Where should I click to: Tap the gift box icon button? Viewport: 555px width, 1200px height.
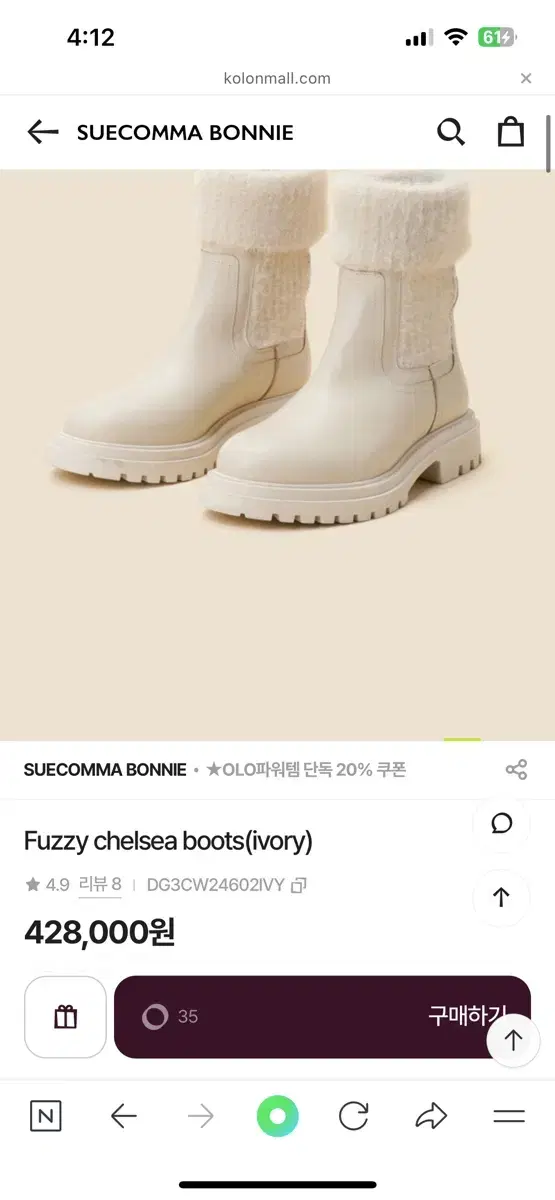tap(65, 1017)
